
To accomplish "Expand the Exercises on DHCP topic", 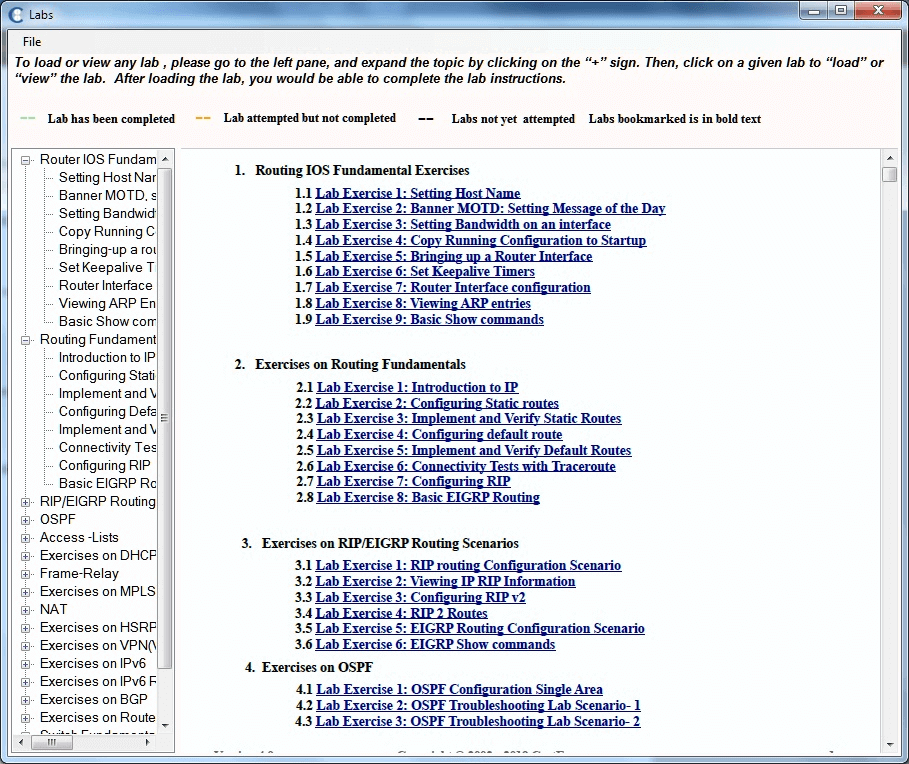I will coord(28,555).
